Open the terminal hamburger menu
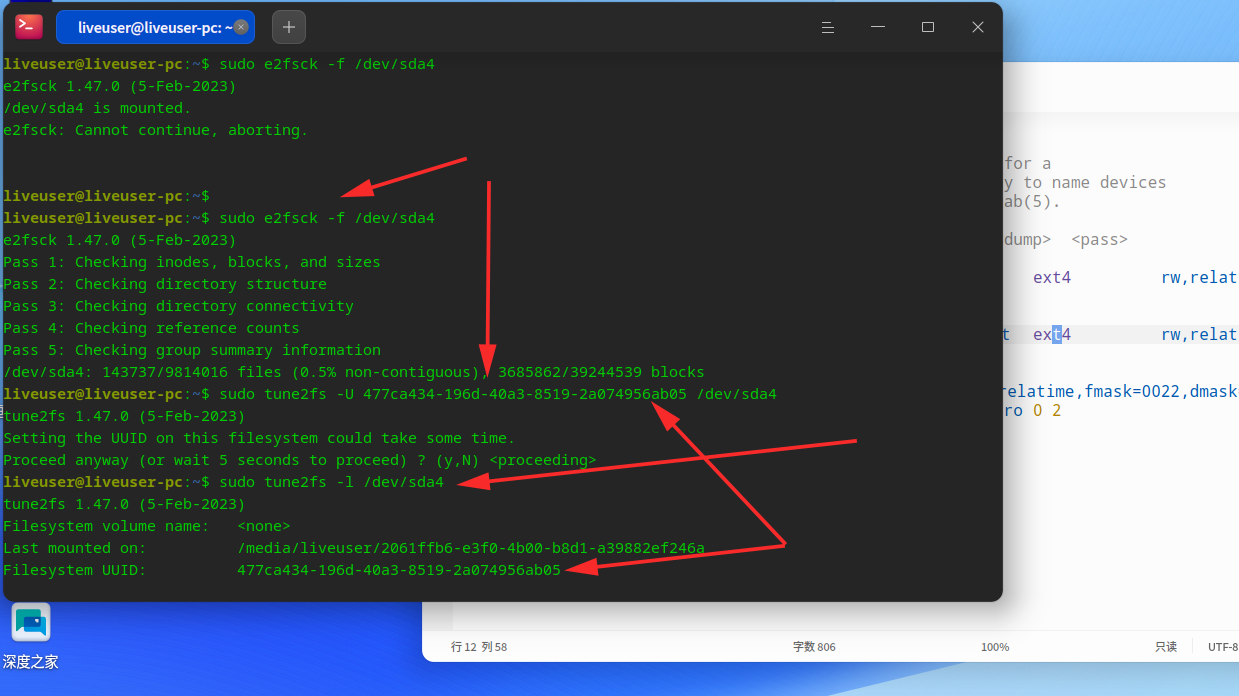 coord(828,27)
